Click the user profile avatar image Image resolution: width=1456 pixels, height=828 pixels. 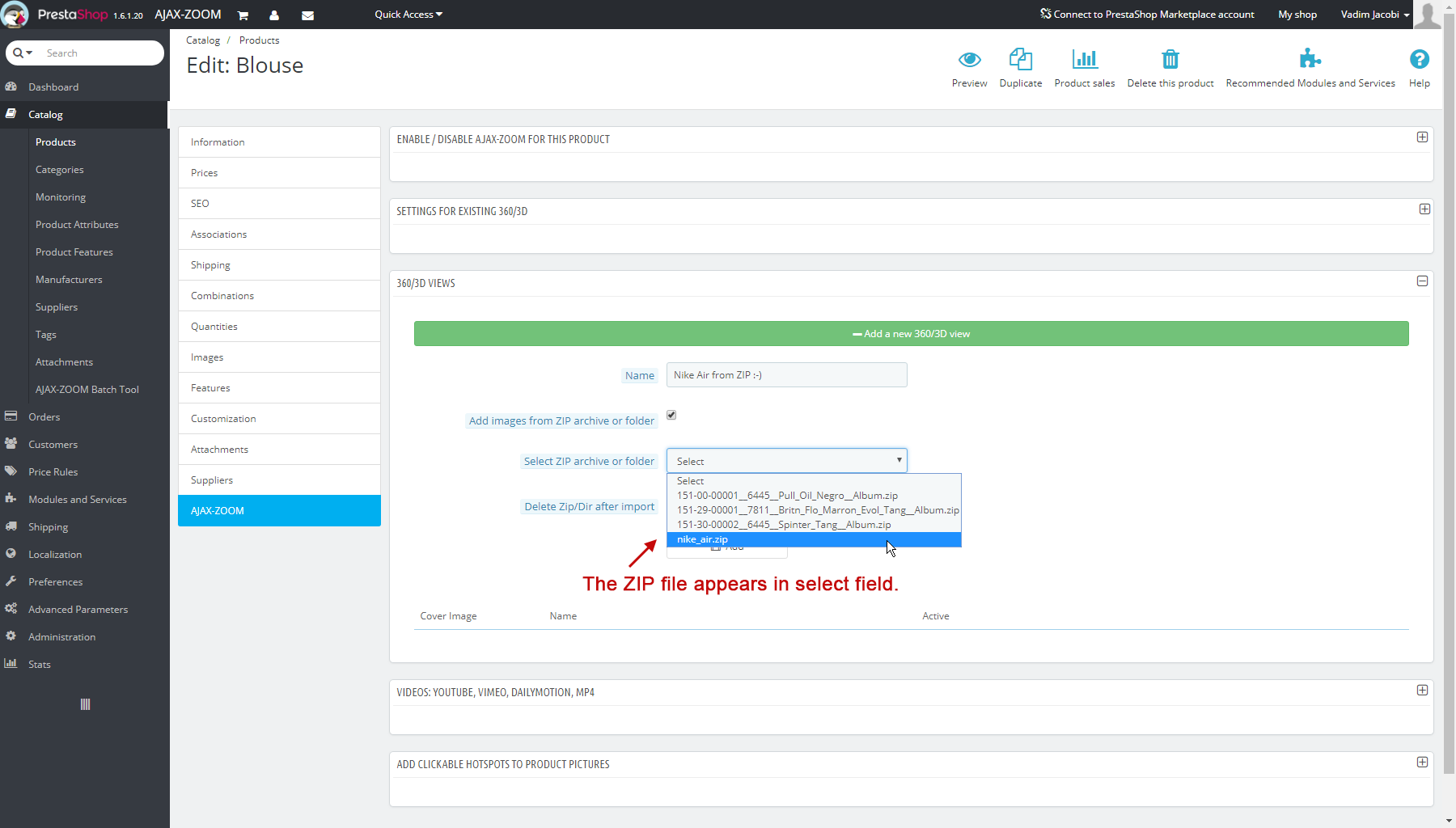coord(1427,15)
